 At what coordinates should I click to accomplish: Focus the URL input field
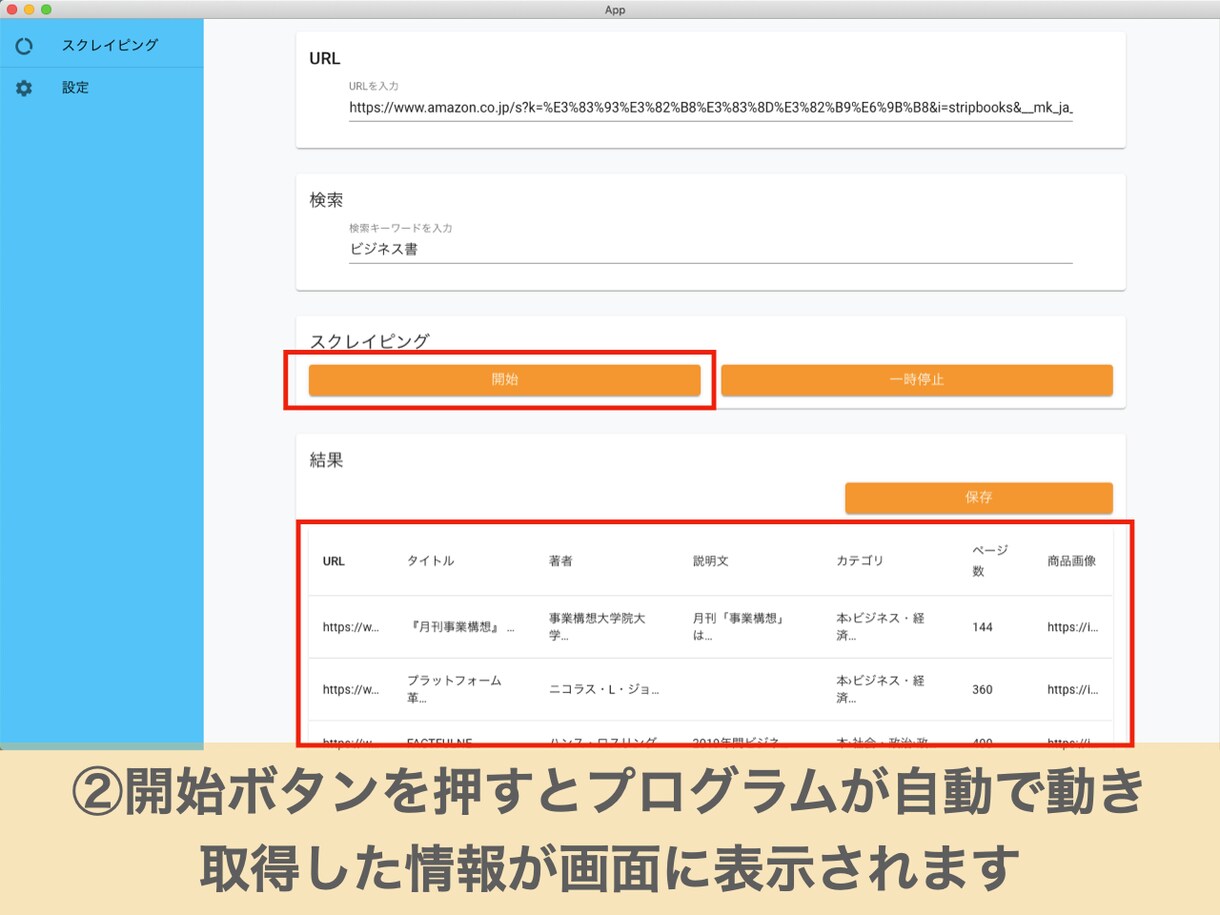[x=710, y=107]
